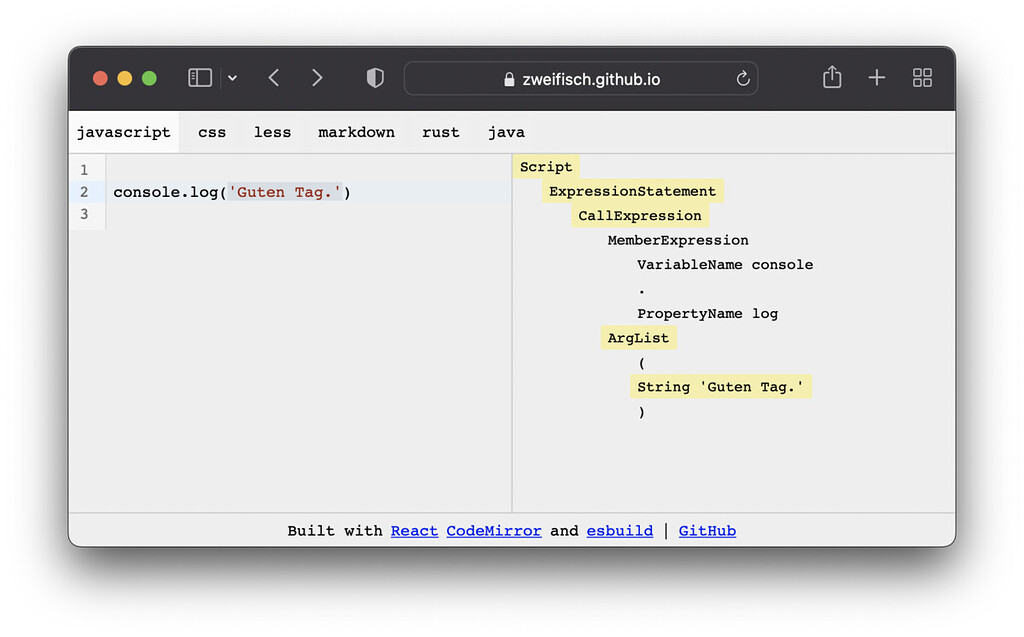Click the forward navigation arrow

[x=317, y=77]
